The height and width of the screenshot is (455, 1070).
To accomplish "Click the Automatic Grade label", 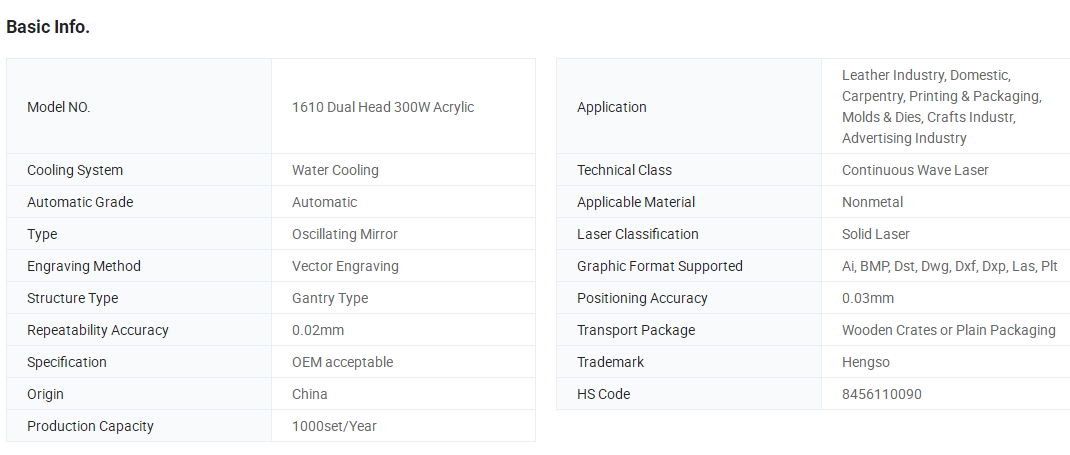I will pos(80,202).
